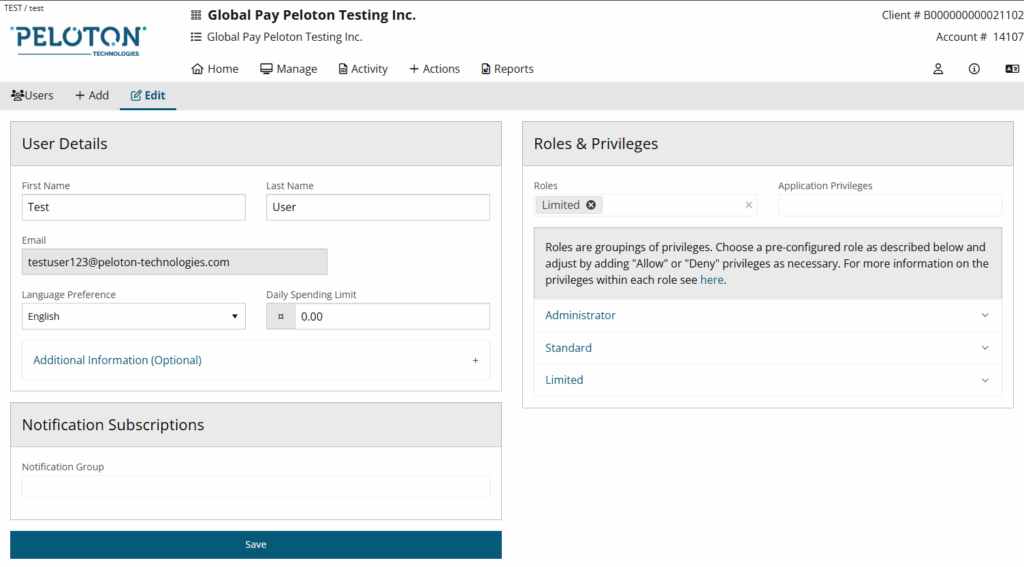This screenshot has height=567, width=1024.
Task: Open the Language Preference dropdown
Action: coord(133,316)
